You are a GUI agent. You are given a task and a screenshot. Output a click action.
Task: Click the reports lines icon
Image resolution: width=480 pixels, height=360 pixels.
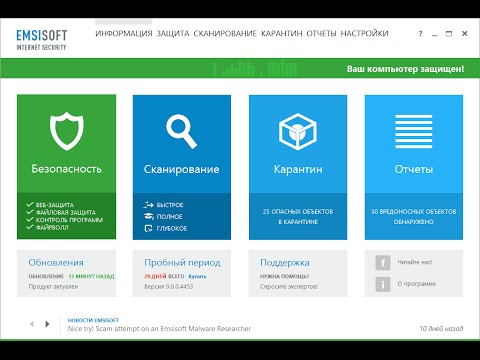414,131
